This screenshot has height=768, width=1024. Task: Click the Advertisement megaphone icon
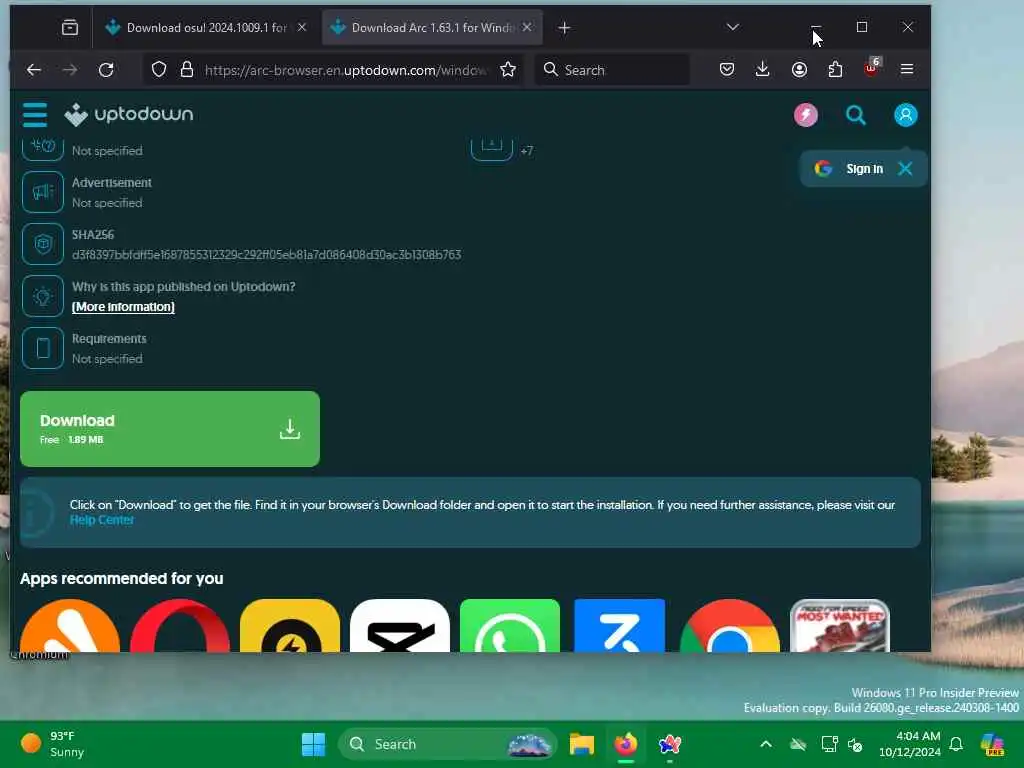pyautogui.click(x=42, y=192)
